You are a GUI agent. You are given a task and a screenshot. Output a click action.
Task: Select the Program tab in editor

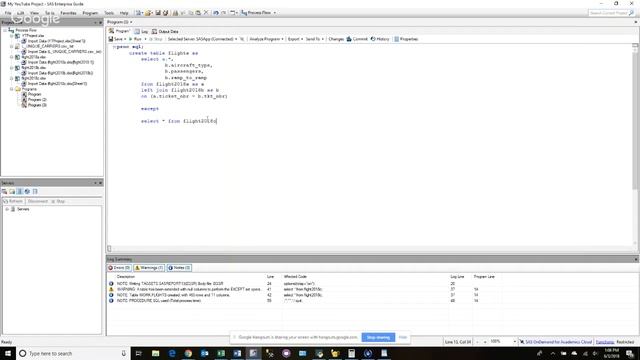click(120, 31)
